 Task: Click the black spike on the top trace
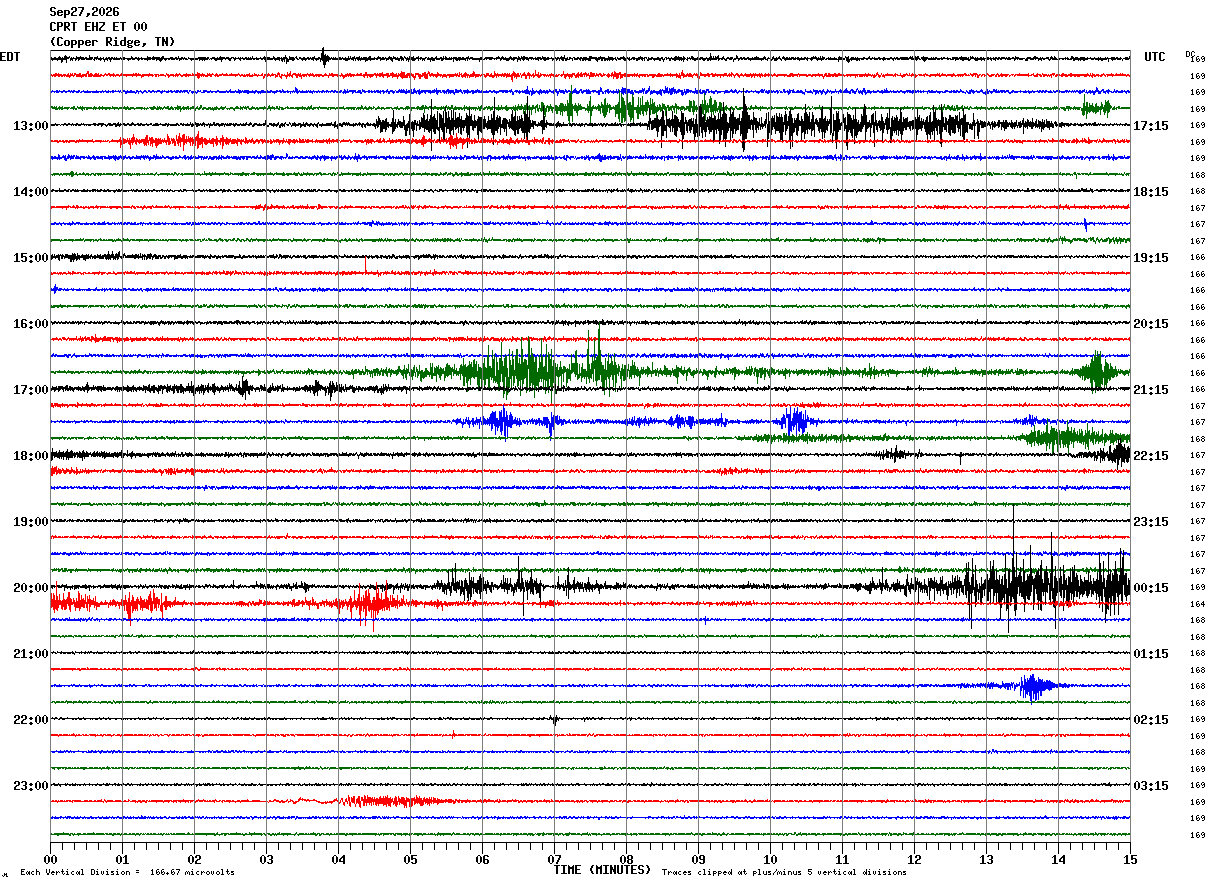(x=324, y=58)
